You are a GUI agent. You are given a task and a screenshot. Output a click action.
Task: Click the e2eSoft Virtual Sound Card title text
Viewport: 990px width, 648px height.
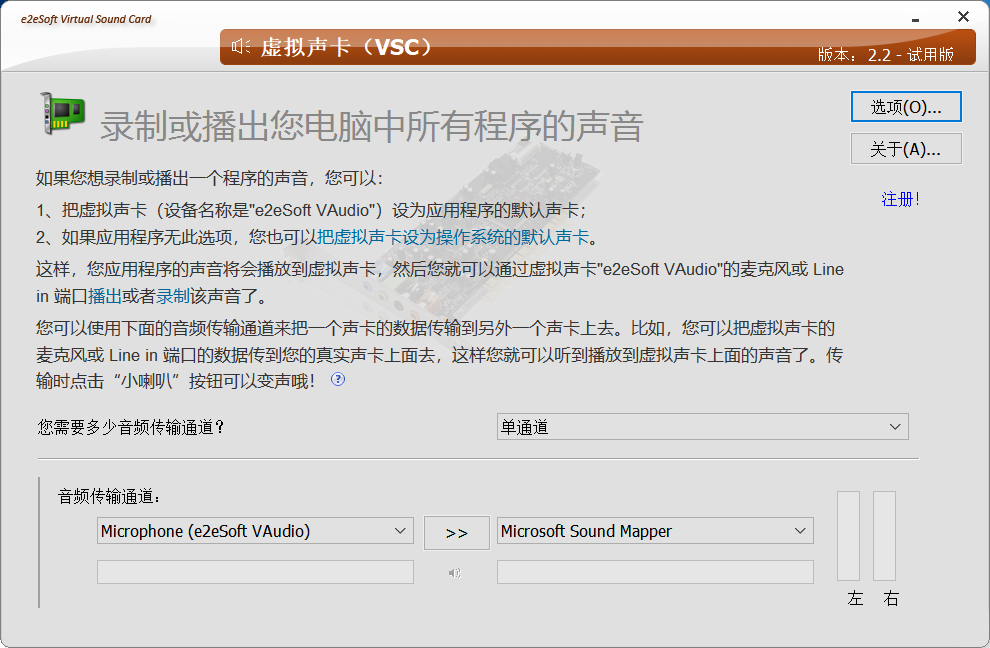86,19
